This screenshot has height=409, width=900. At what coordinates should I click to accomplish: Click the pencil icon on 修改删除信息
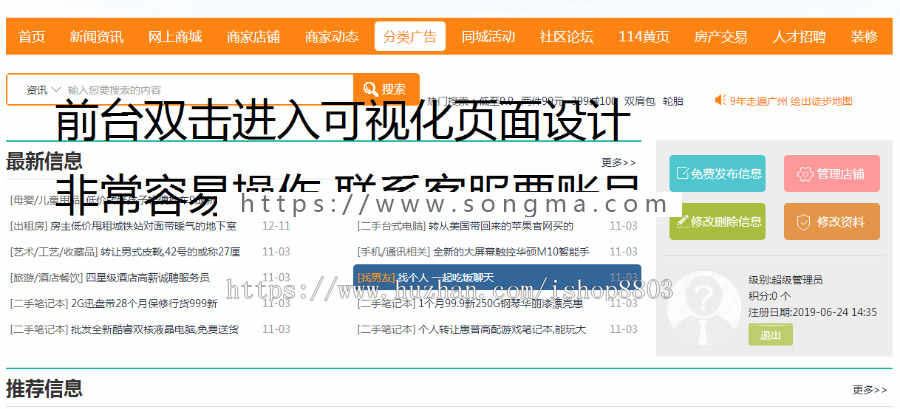tap(682, 221)
